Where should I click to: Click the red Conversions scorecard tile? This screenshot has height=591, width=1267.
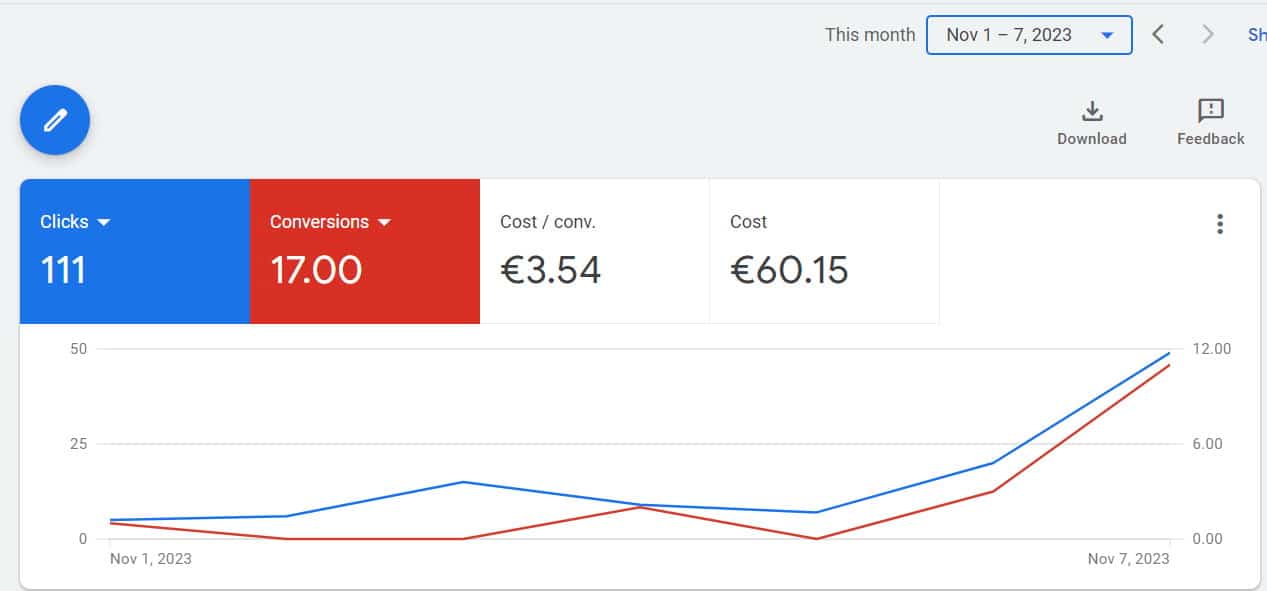(x=365, y=251)
